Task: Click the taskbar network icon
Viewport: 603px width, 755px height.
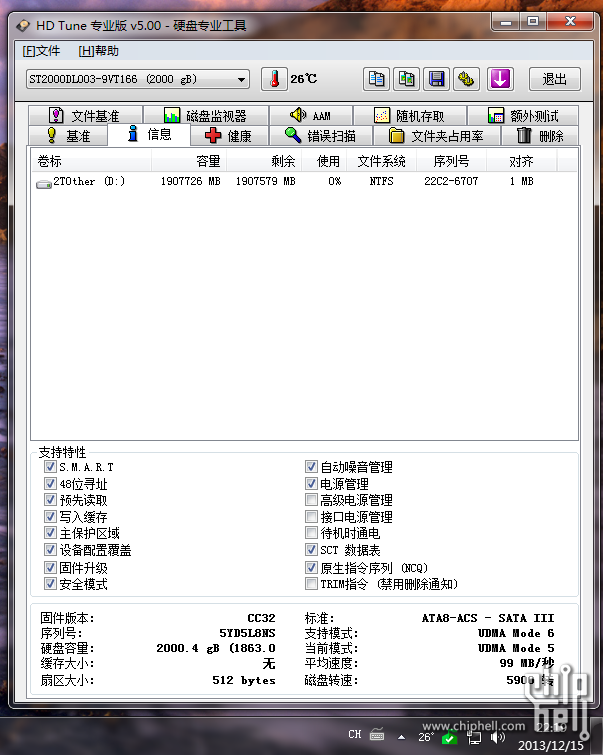Action: pyautogui.click(x=474, y=737)
